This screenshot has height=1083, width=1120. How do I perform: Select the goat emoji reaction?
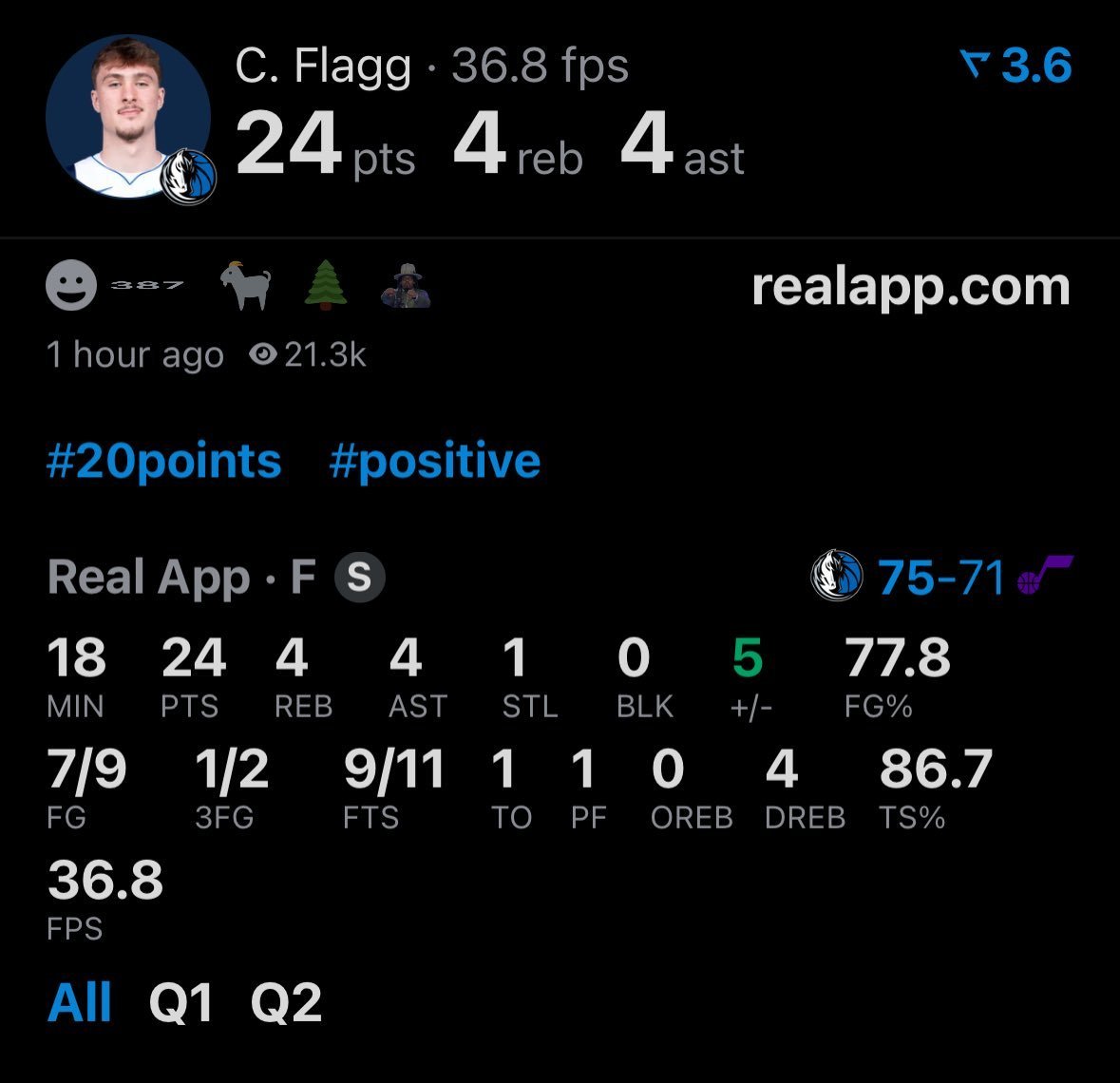246,285
